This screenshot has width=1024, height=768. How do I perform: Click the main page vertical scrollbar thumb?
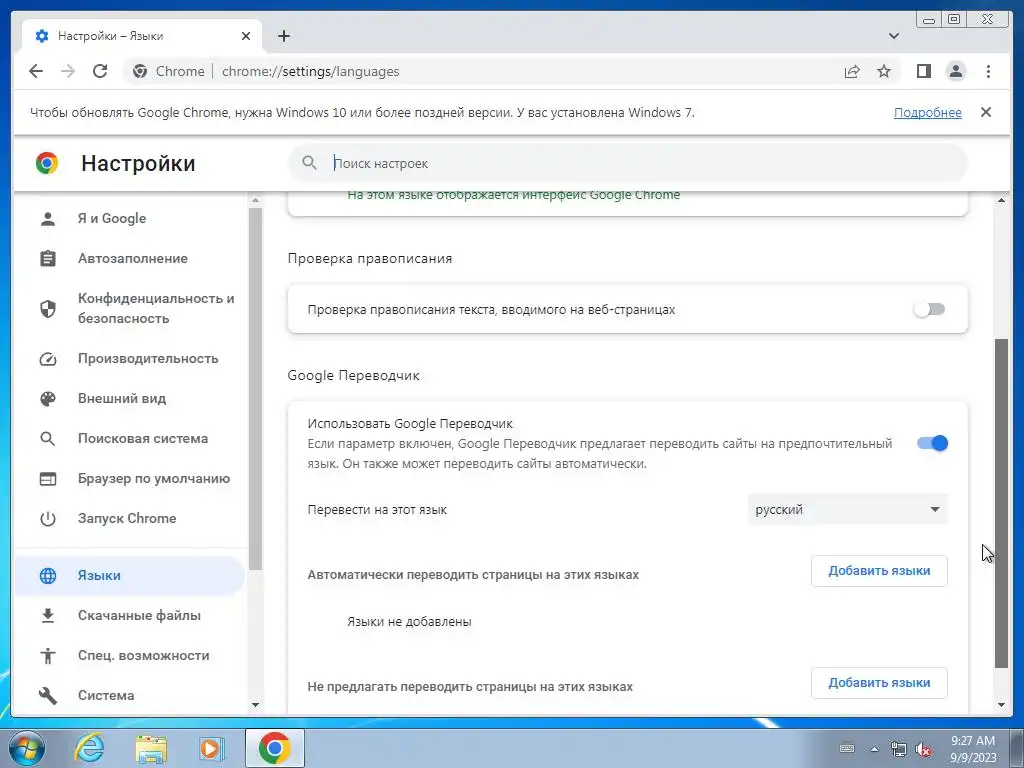click(1001, 503)
